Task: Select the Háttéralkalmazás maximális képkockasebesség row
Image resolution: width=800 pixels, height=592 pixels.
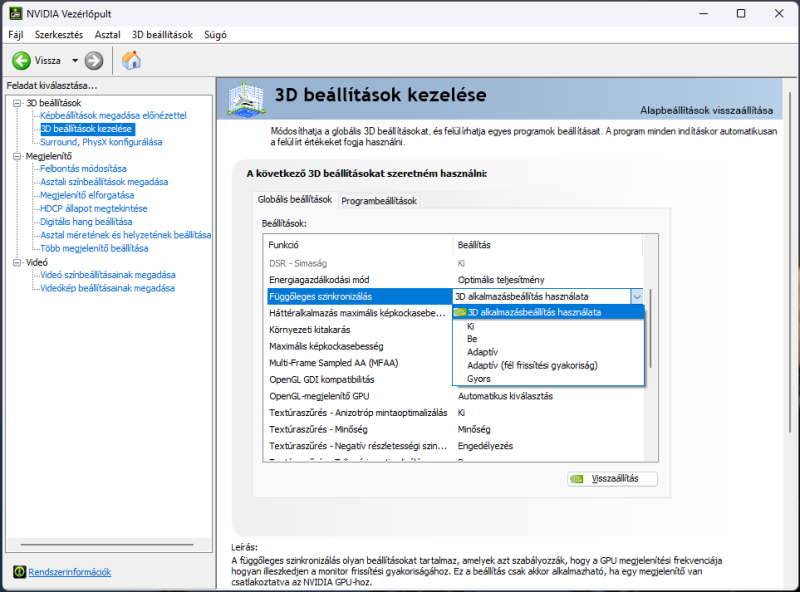Action: [x=359, y=313]
